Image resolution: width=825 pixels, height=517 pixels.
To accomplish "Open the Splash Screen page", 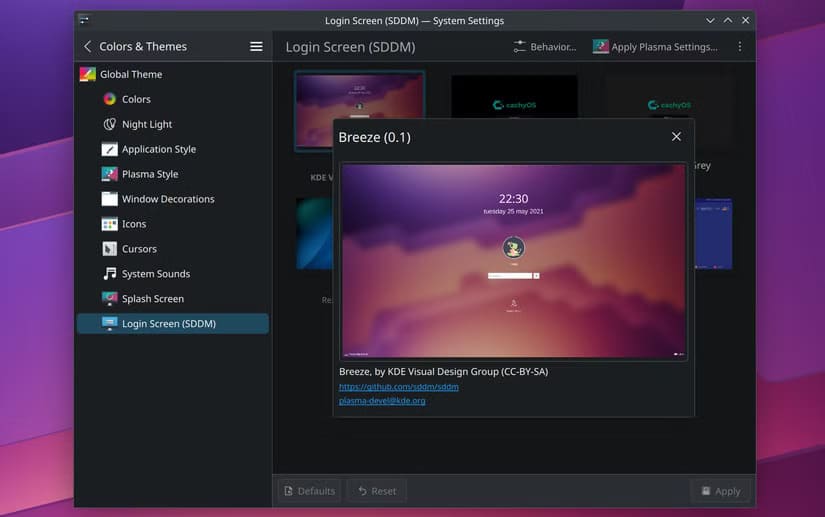I will pos(152,299).
